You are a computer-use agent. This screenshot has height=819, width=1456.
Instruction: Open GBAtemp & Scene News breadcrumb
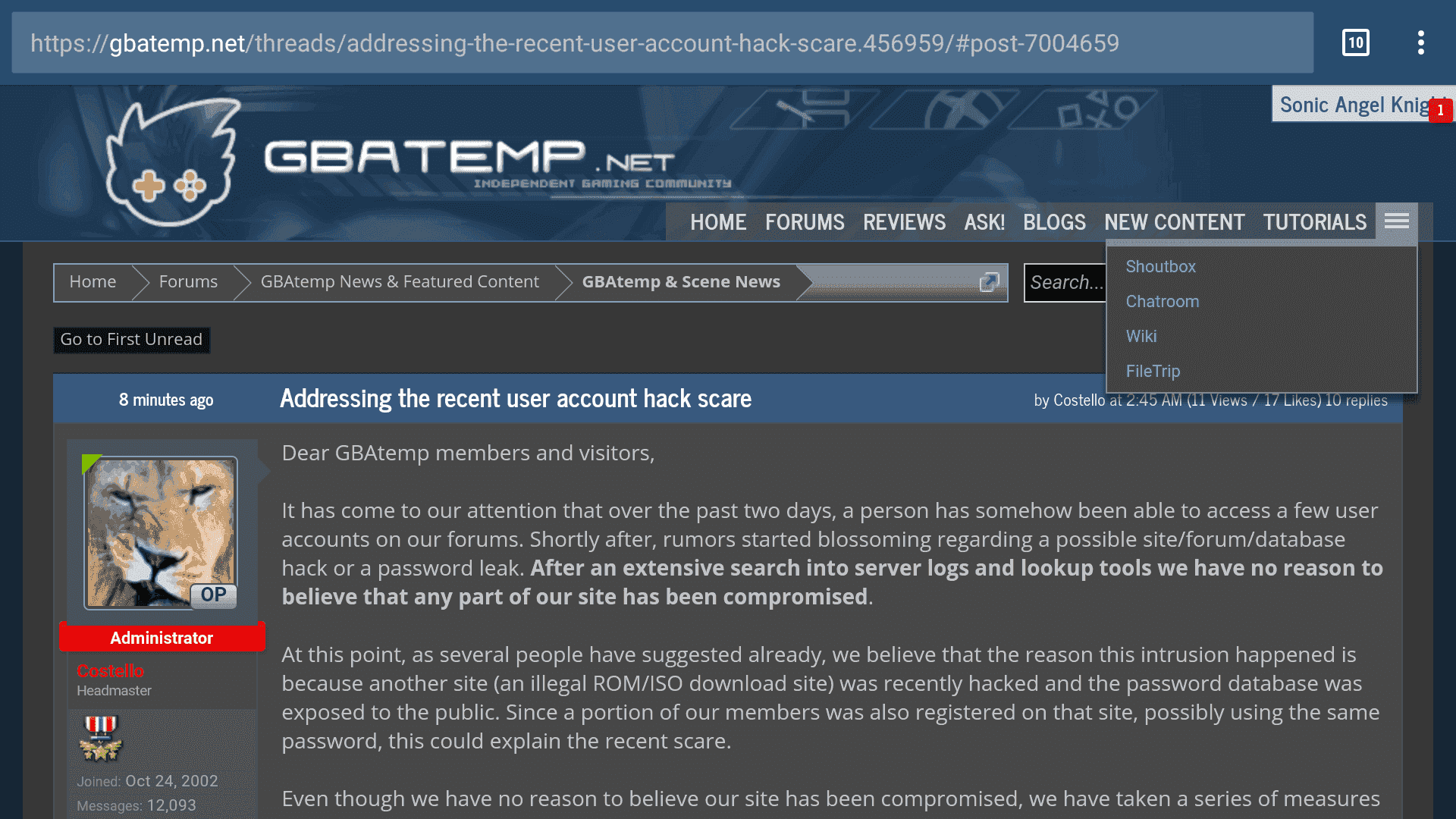click(681, 282)
